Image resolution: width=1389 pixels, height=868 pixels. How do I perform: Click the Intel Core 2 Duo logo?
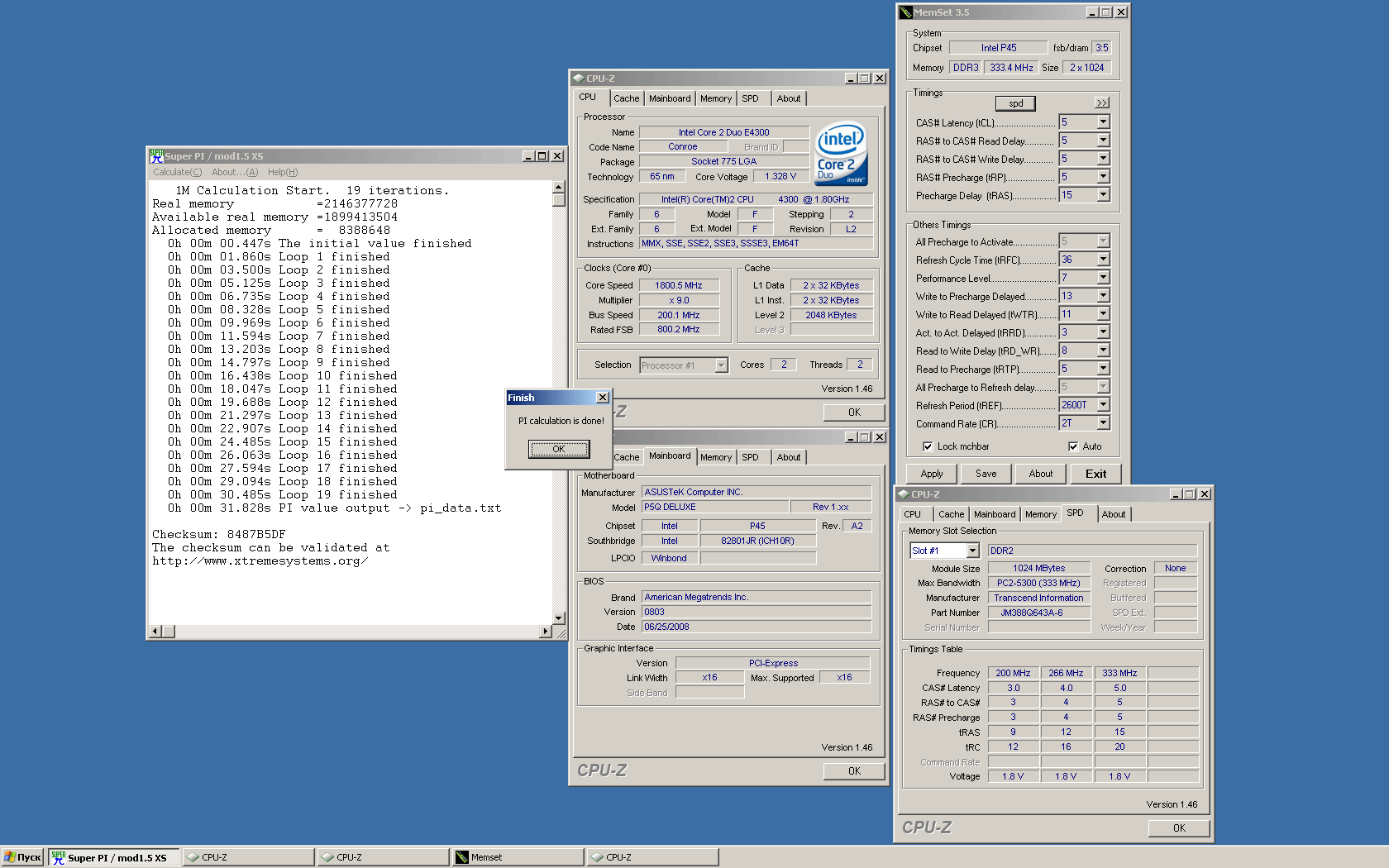pos(841,154)
